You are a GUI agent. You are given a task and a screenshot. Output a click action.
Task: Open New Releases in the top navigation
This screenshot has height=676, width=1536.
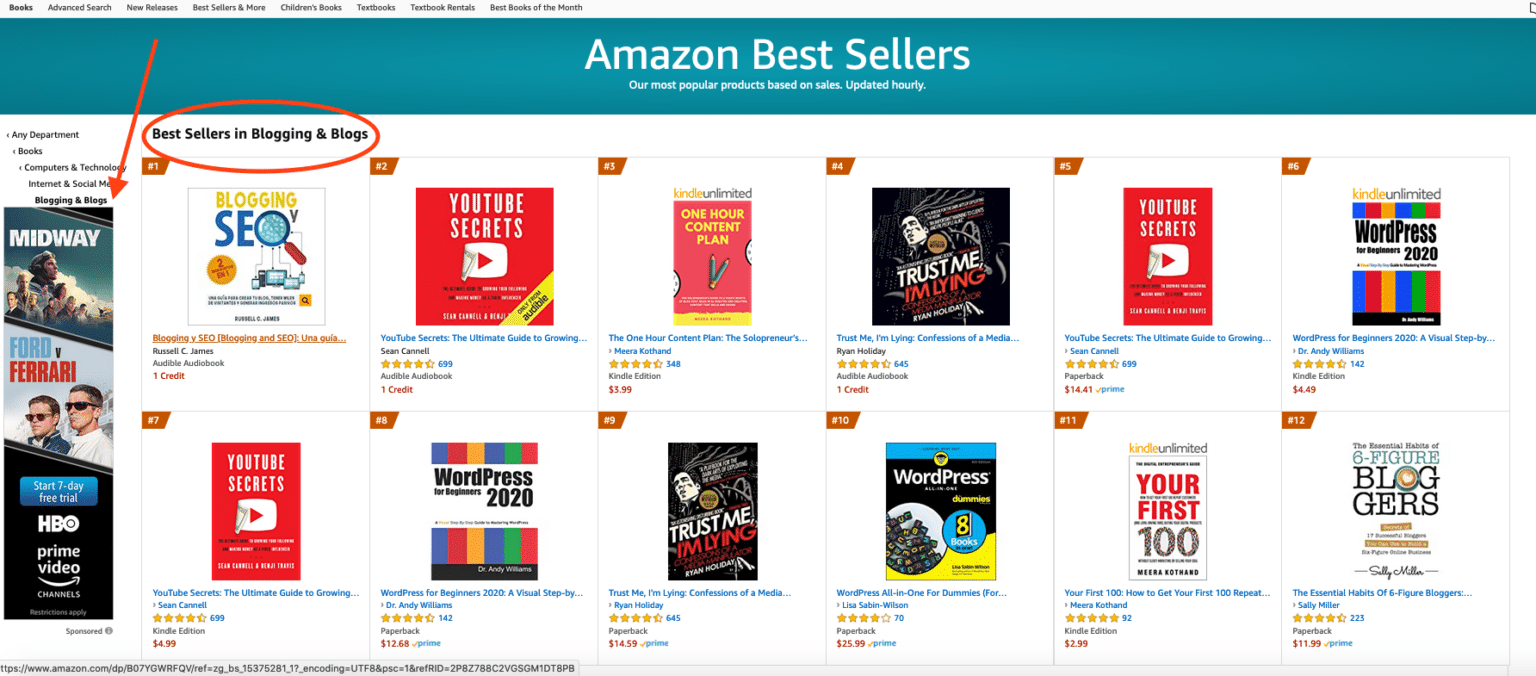pyautogui.click(x=152, y=8)
